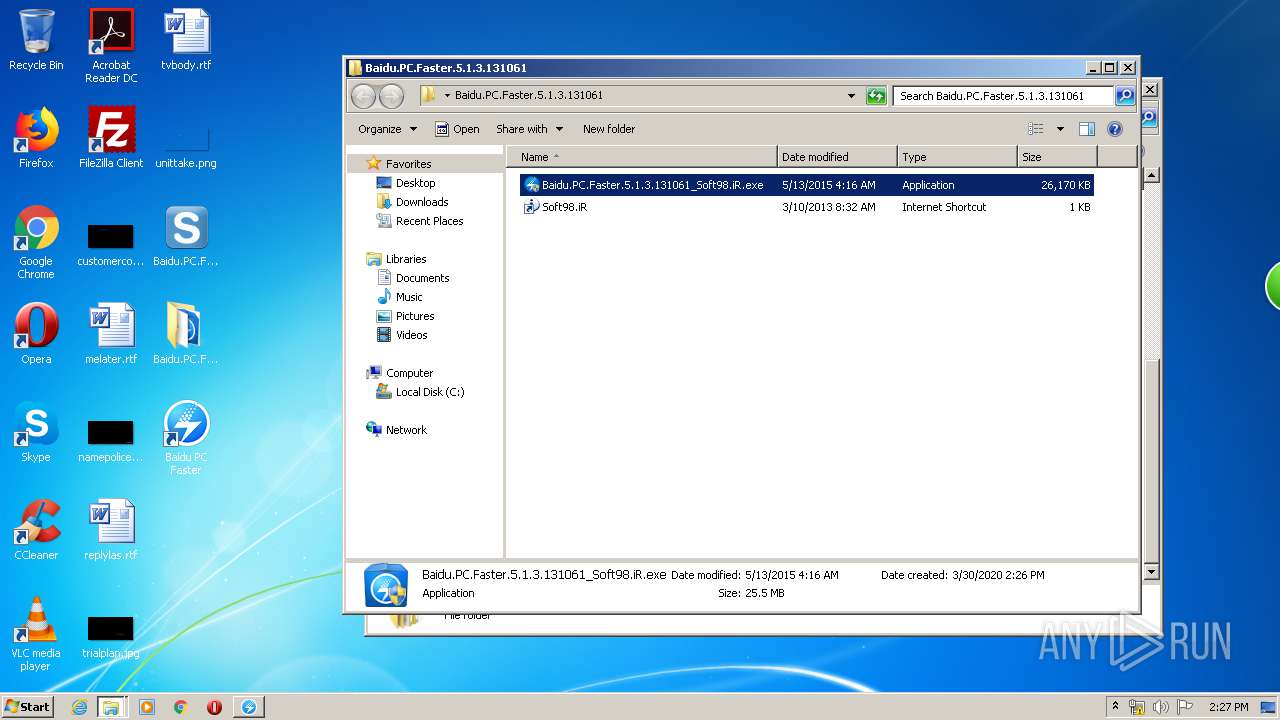The height and width of the screenshot is (720, 1280).
Task: Open Desktop in the Favorites list
Action: pos(415,183)
